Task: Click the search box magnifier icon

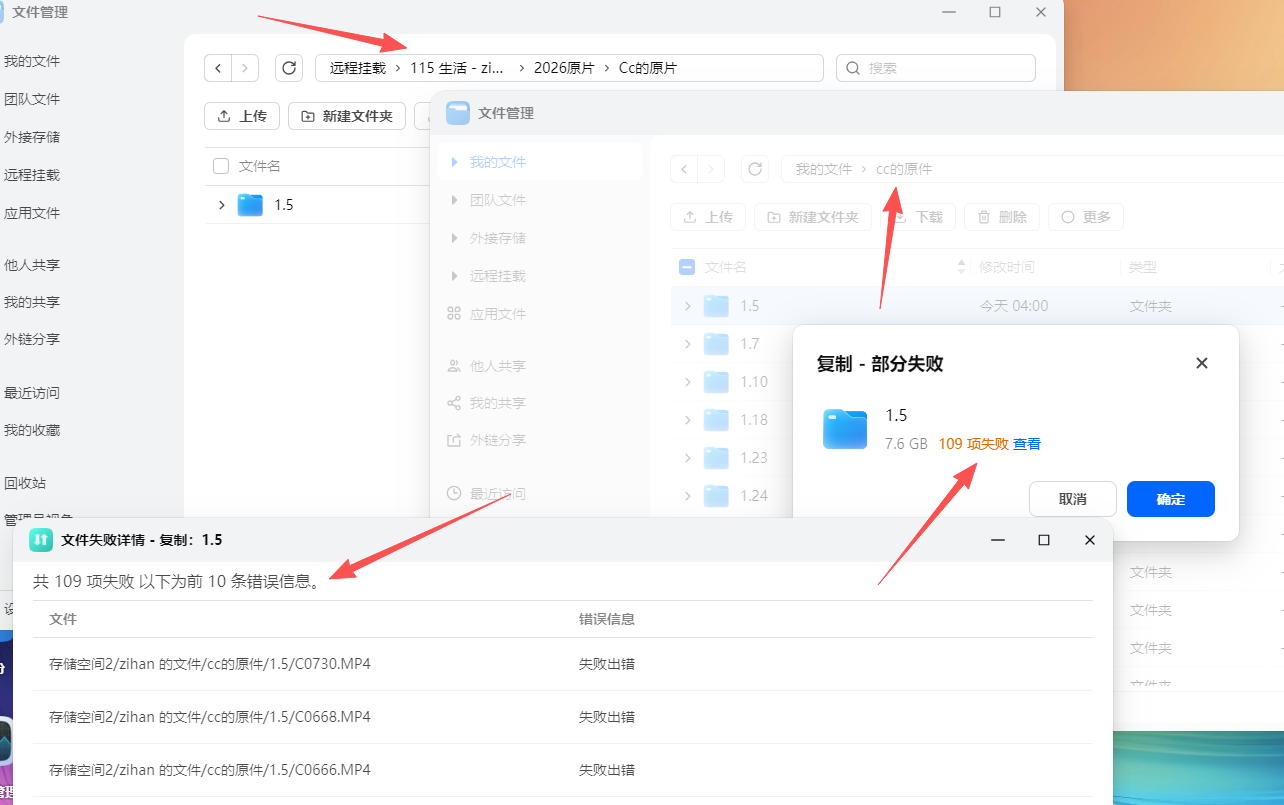Action: [853, 68]
